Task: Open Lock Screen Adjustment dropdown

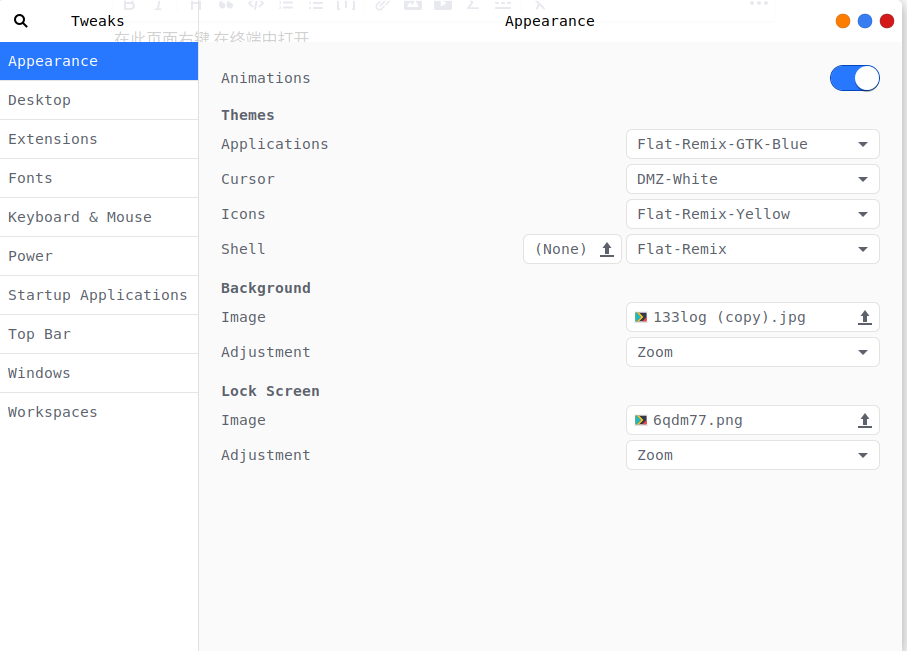Action: point(752,455)
